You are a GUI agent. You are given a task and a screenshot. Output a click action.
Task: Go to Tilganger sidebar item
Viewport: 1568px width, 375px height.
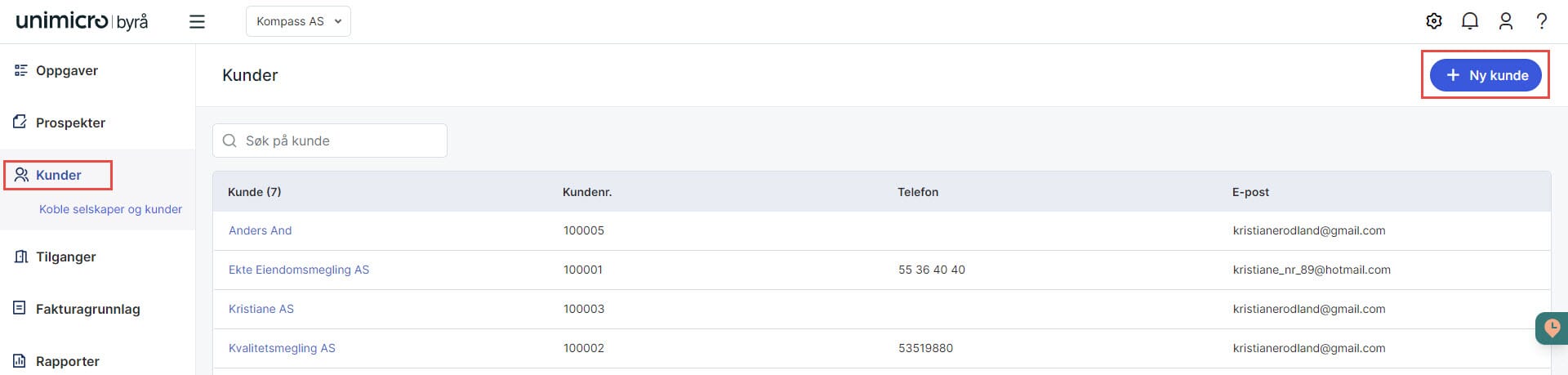65,257
